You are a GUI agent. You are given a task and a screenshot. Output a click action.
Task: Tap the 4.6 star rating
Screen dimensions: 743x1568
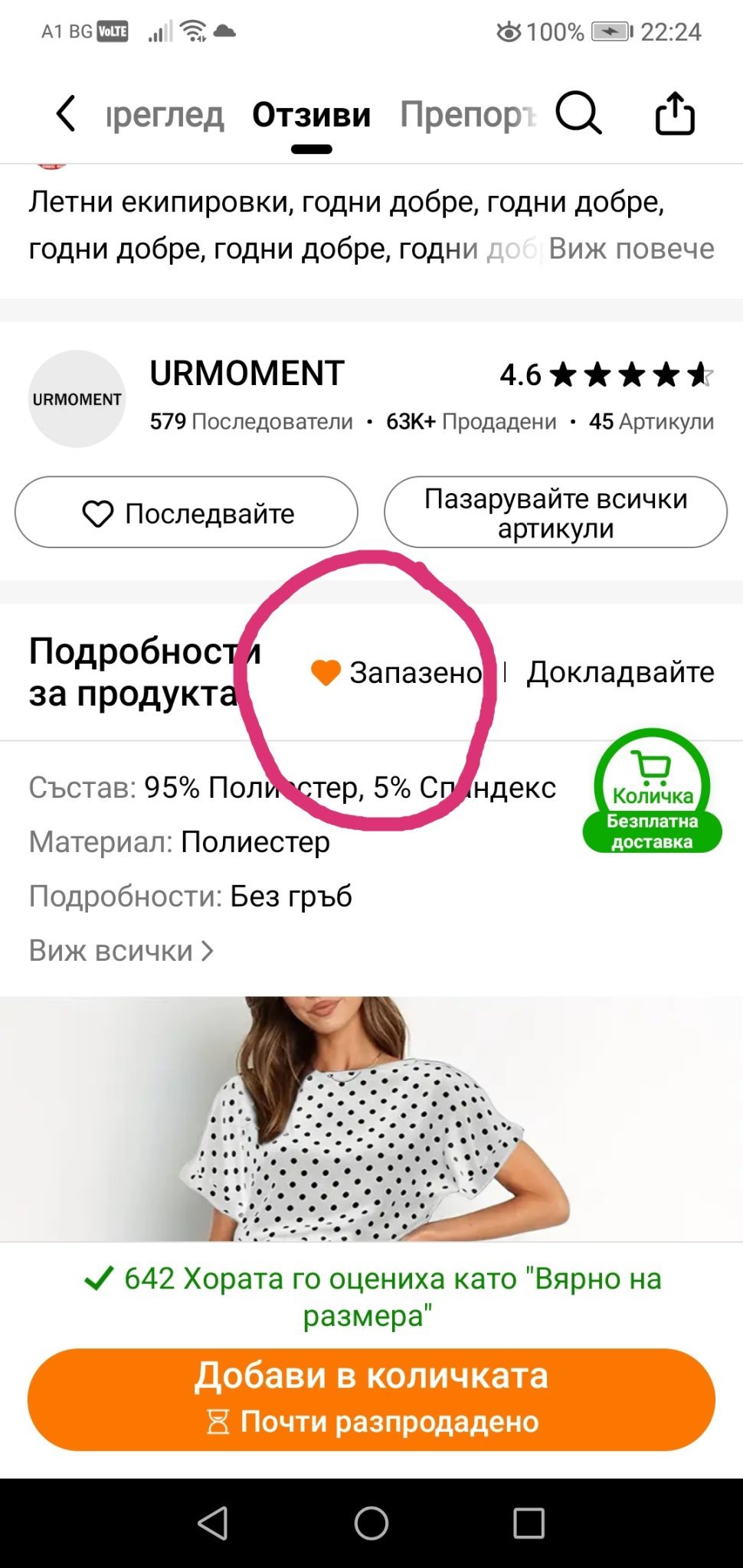tap(607, 375)
